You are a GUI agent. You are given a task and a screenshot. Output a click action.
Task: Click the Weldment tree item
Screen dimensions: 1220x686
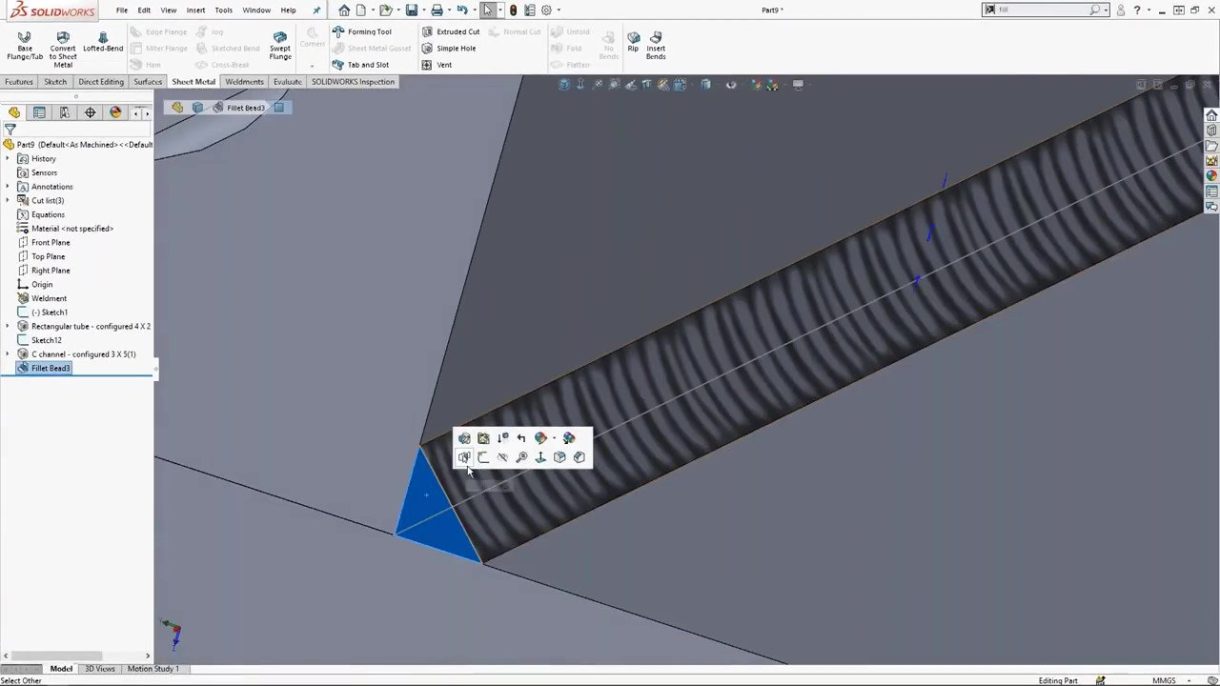pyautogui.click(x=49, y=298)
